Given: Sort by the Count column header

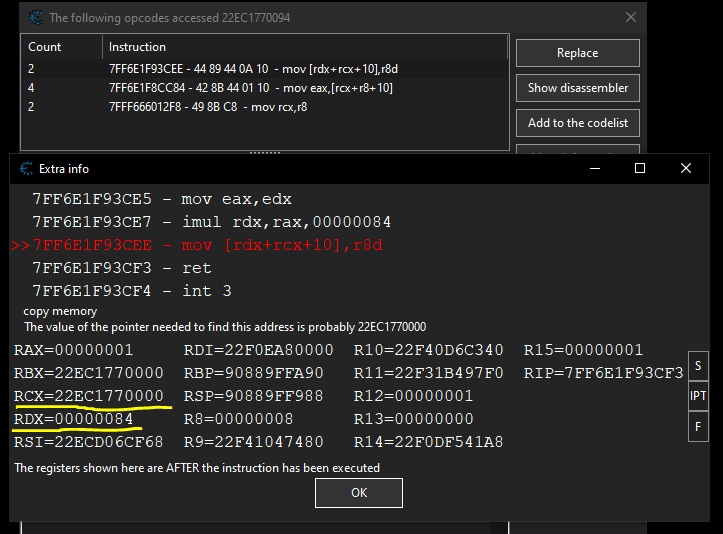Looking at the screenshot, I should click(60, 47).
